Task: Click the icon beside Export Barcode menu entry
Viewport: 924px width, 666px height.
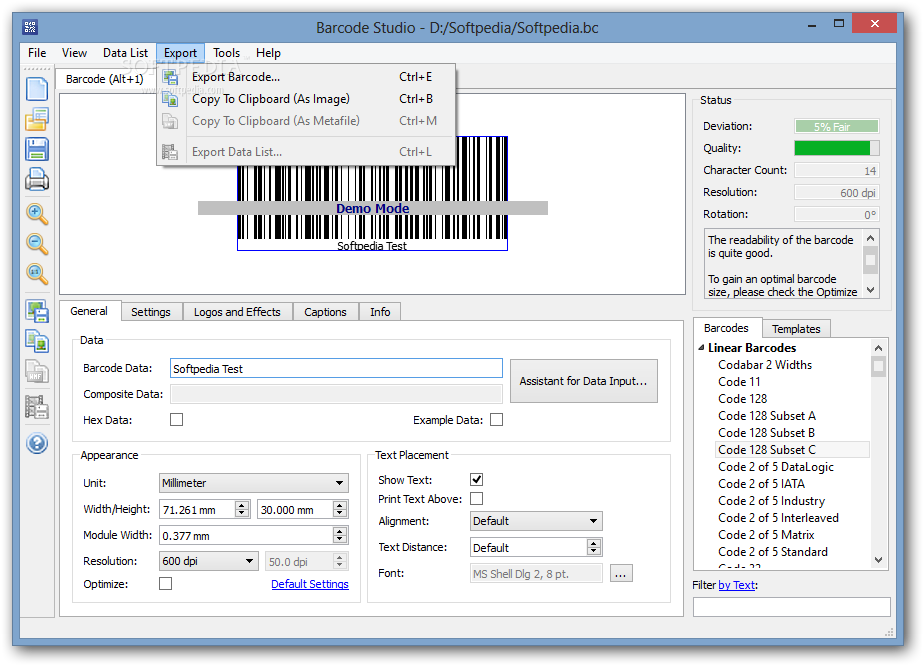Action: point(170,77)
